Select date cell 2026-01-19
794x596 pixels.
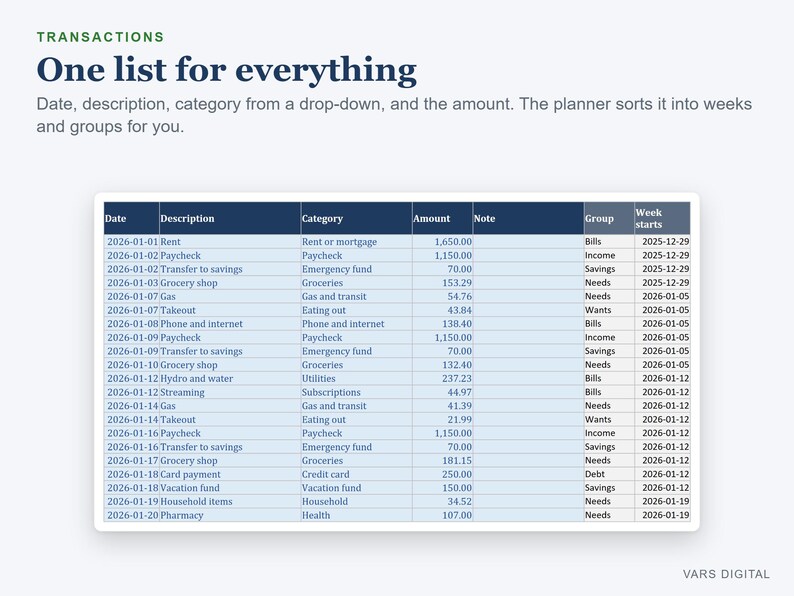132,501
